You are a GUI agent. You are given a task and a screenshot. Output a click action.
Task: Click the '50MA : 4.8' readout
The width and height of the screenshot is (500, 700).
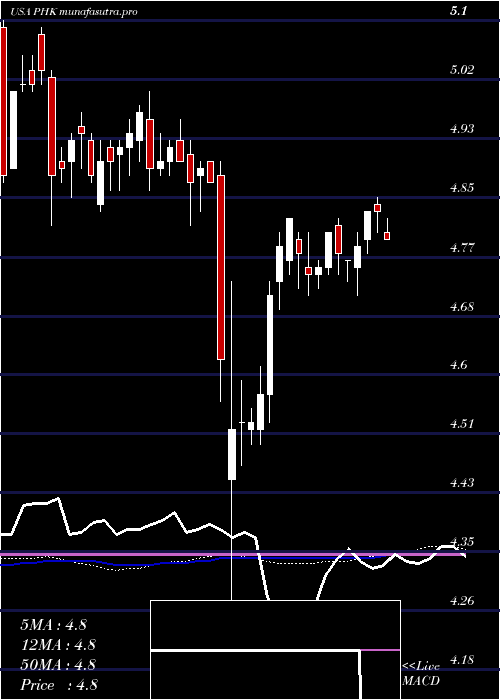click(58, 665)
